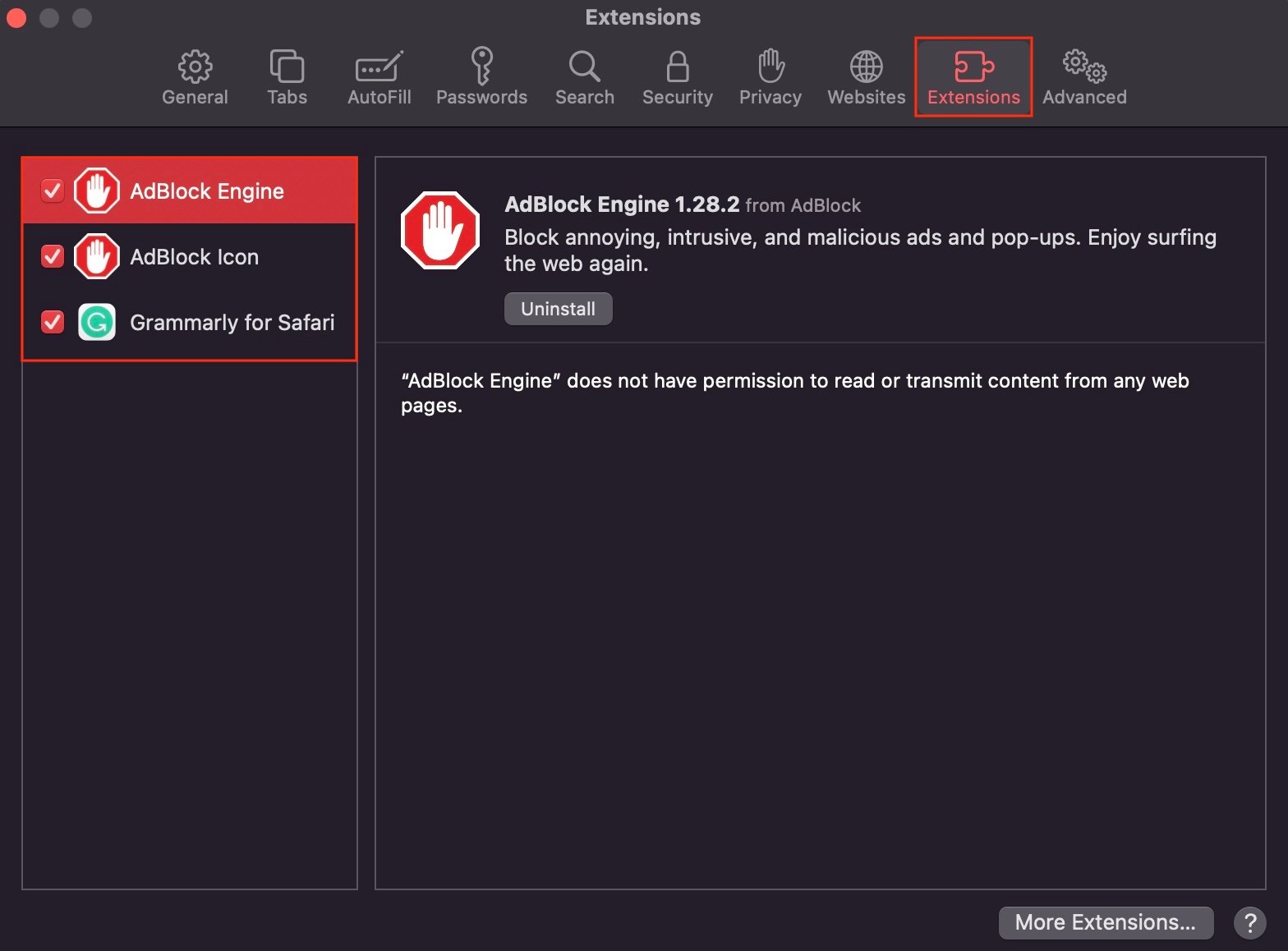Click the AdBlock Icon stop-hand icon in list
This screenshot has width=1288, height=951.
click(x=97, y=256)
